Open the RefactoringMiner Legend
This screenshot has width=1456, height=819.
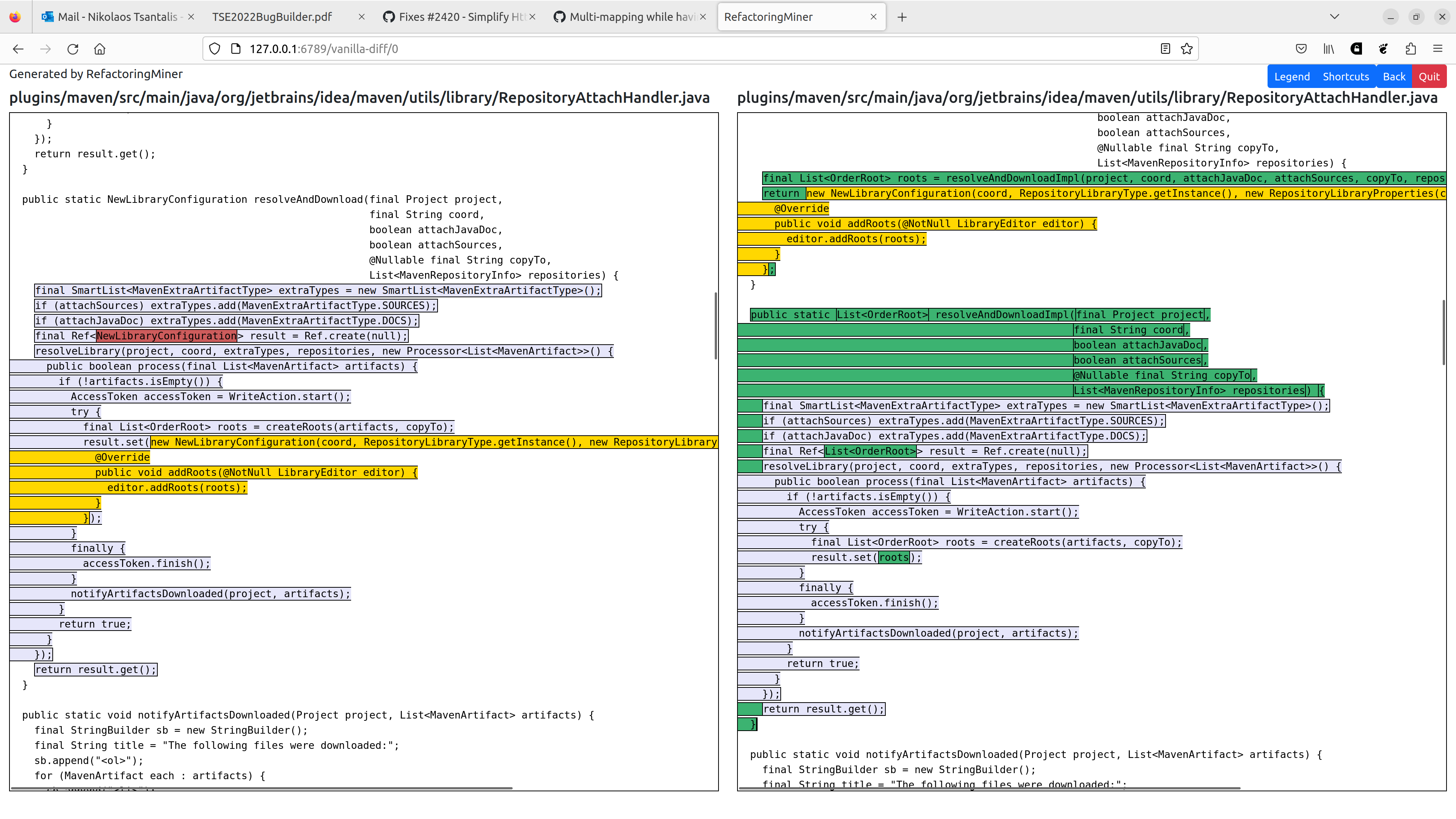tap(1291, 76)
